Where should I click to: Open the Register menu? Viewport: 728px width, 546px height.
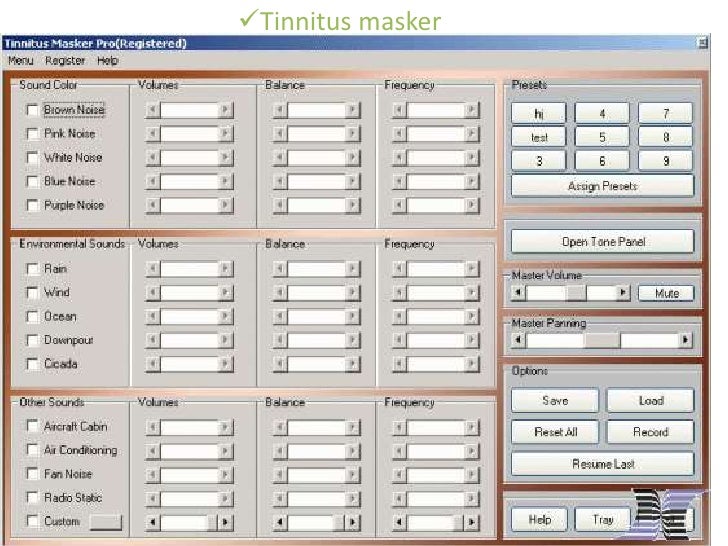coord(65,61)
